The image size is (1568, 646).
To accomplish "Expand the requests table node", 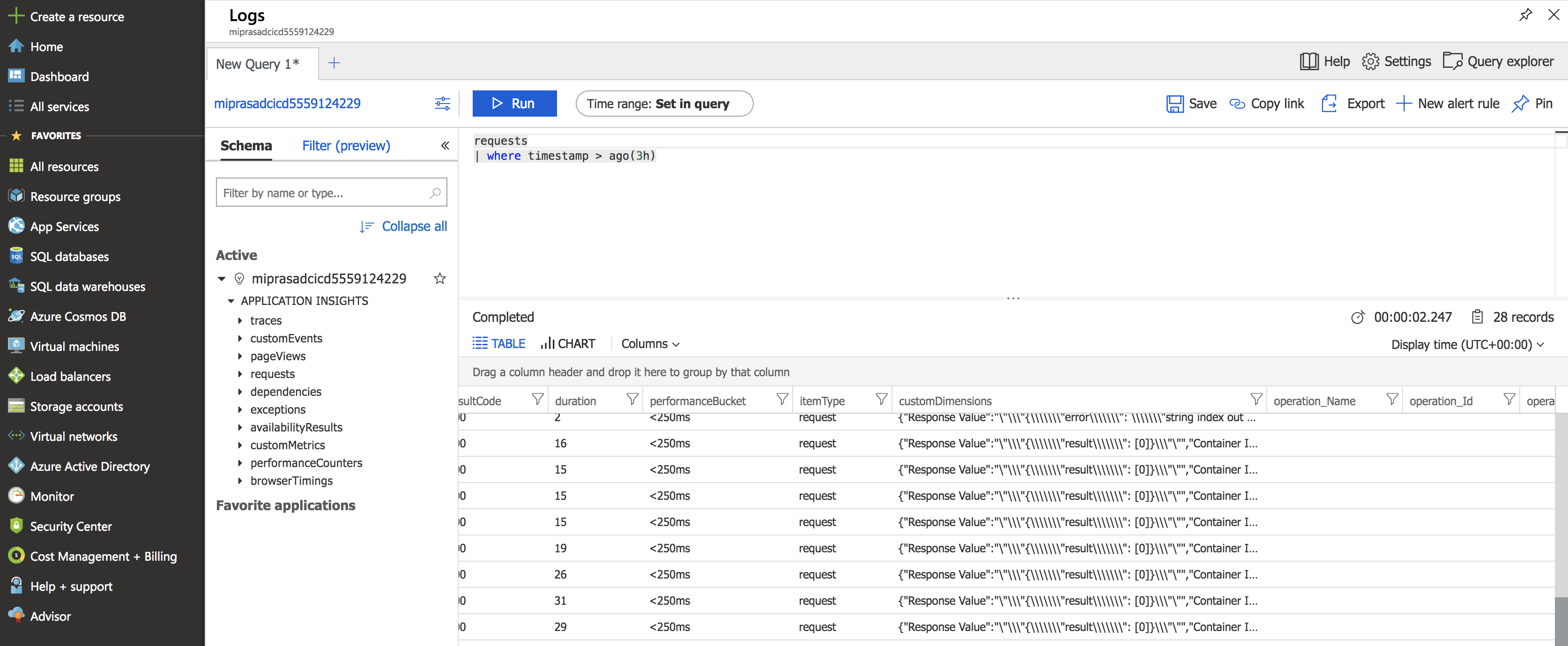I will (x=240, y=374).
